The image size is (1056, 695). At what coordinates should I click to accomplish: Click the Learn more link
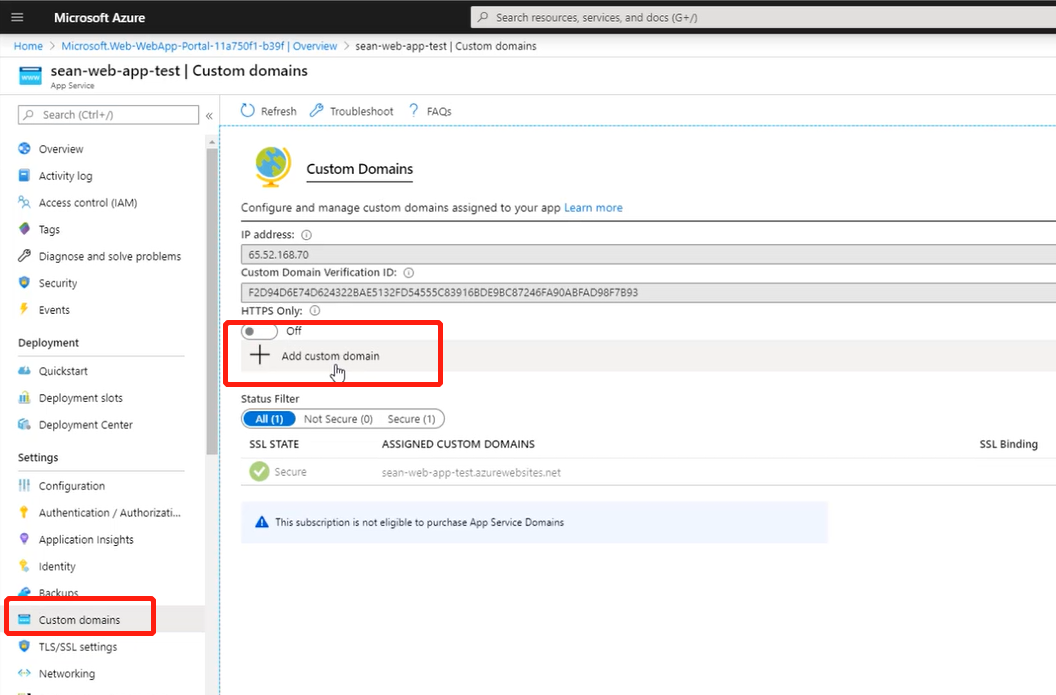593,207
